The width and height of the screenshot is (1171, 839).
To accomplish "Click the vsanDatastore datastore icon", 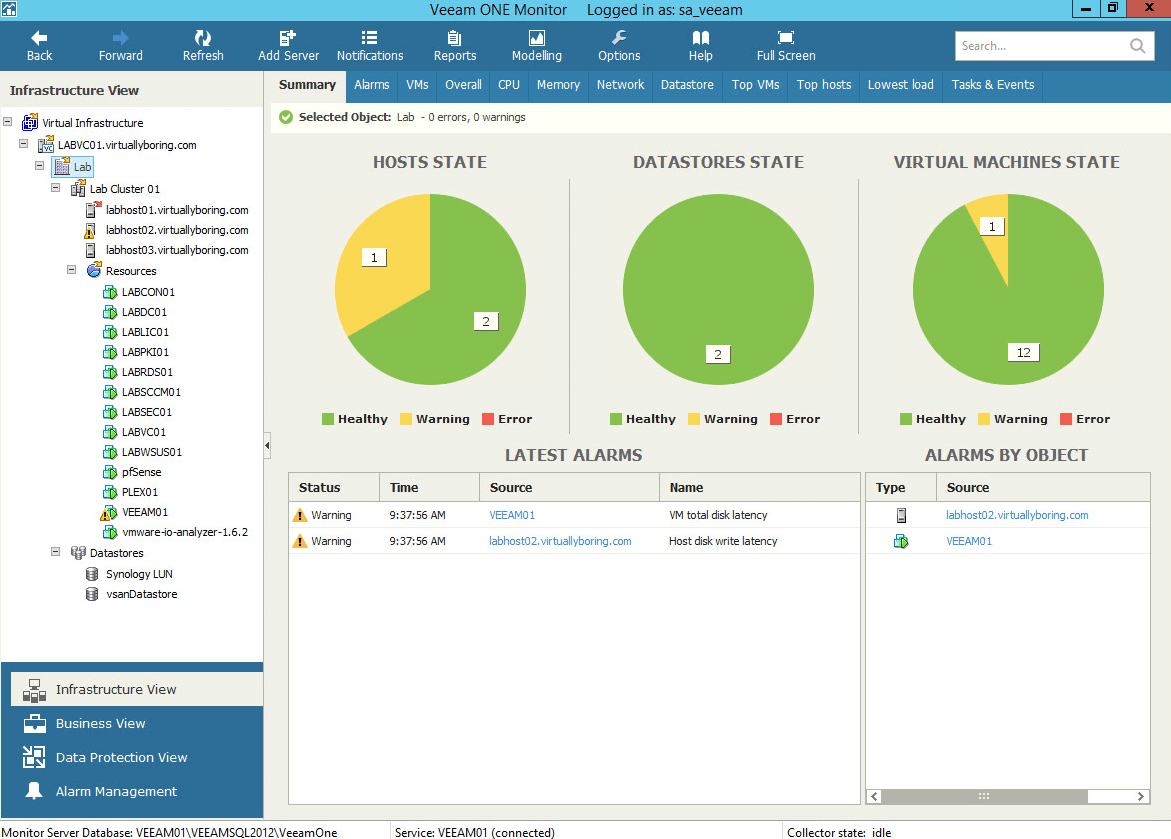I will click(x=92, y=594).
